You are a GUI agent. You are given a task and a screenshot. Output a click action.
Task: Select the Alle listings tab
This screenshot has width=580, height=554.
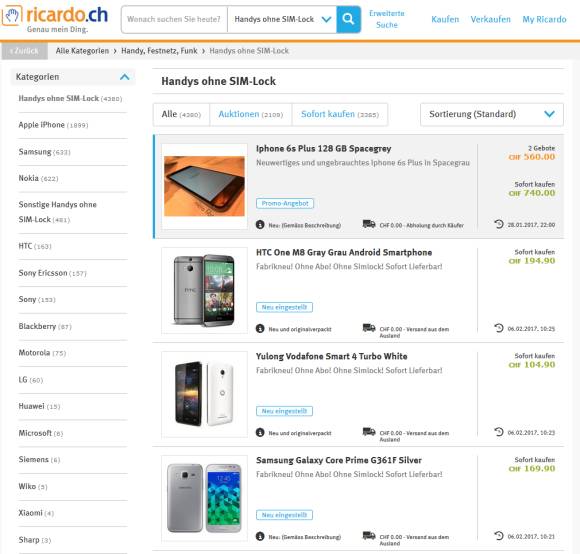coord(181,114)
